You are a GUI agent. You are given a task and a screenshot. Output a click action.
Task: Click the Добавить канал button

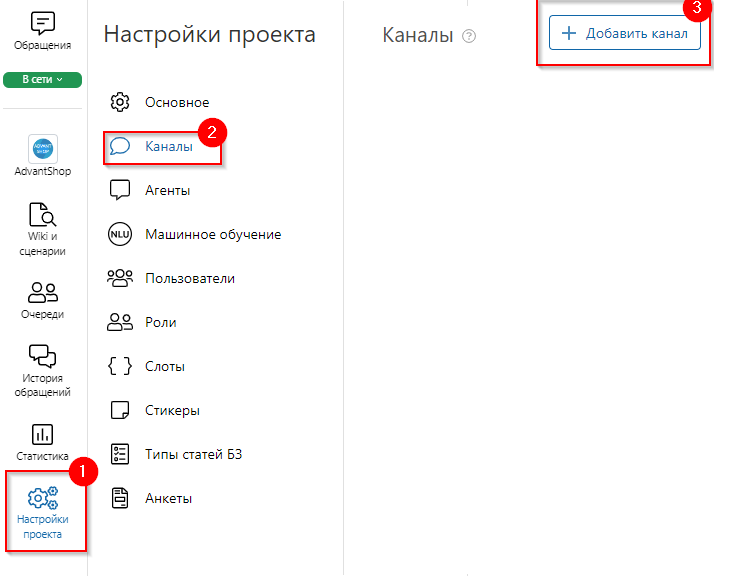point(625,33)
